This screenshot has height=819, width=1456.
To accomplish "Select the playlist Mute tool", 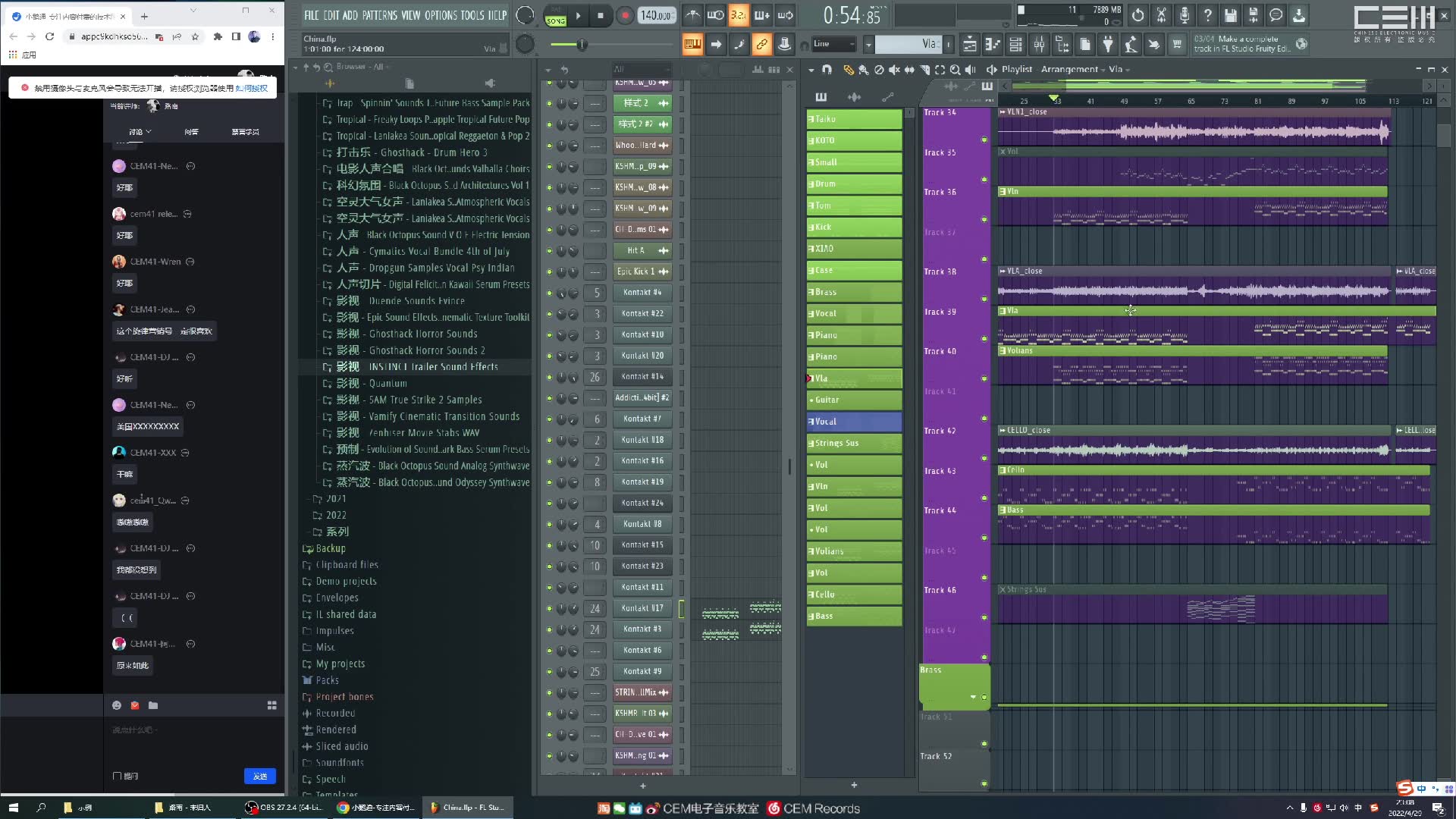I will [894, 70].
